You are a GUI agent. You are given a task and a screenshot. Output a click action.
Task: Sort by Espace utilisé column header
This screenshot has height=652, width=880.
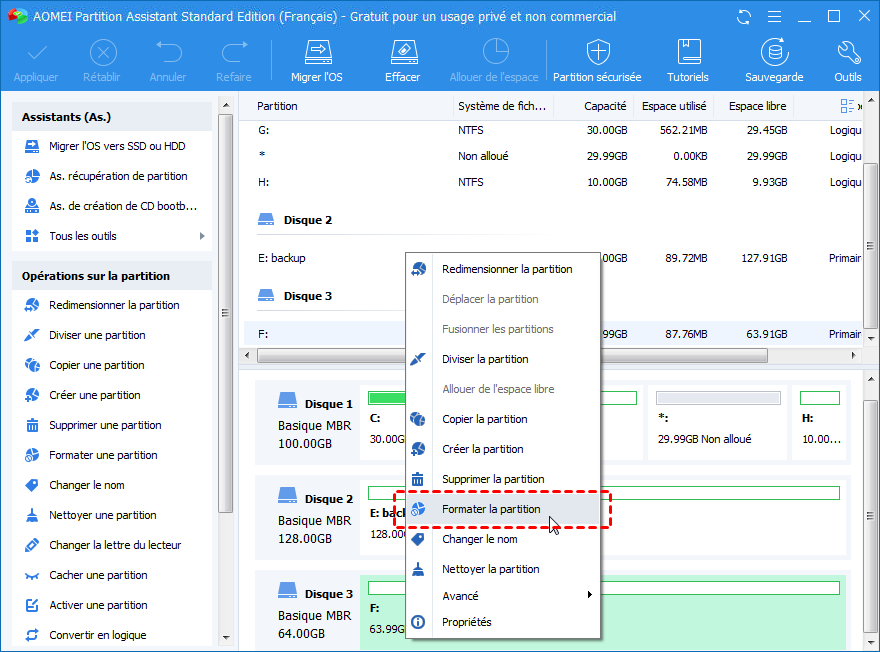[x=674, y=106]
